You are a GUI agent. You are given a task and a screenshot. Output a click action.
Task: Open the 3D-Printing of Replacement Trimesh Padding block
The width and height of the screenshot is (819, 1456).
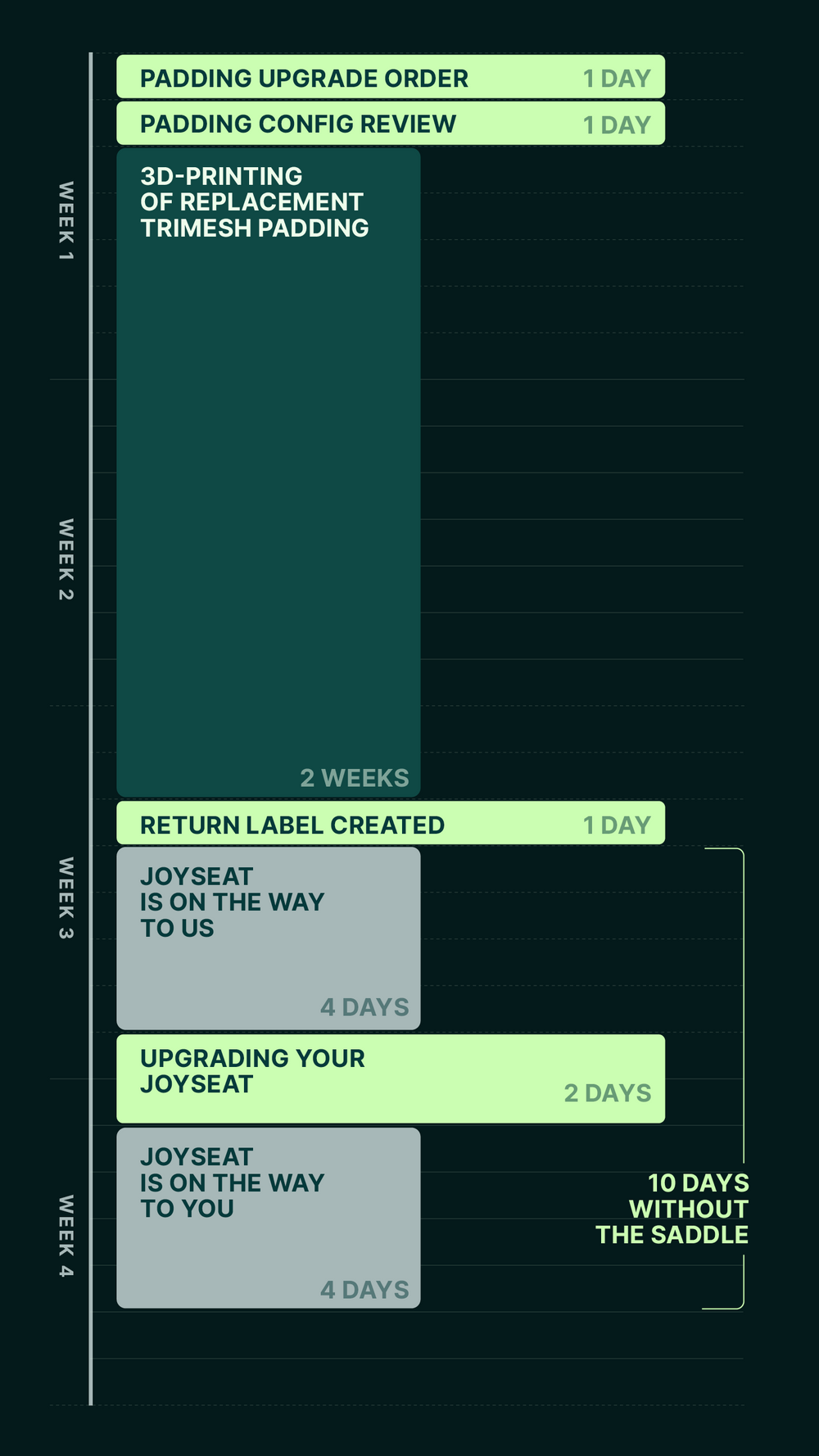(x=269, y=473)
